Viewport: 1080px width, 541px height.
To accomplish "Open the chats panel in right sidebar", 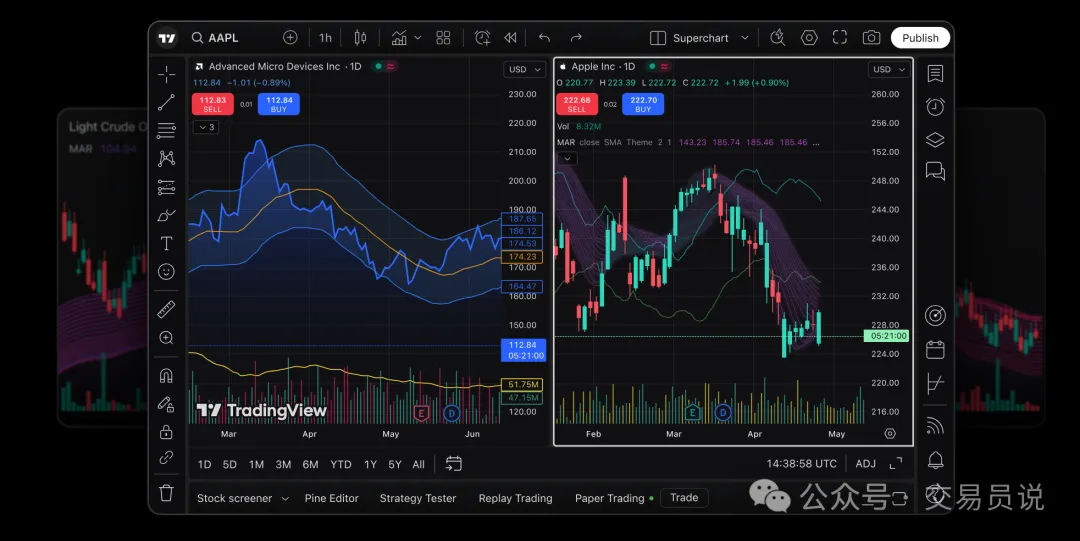I will click(x=935, y=171).
